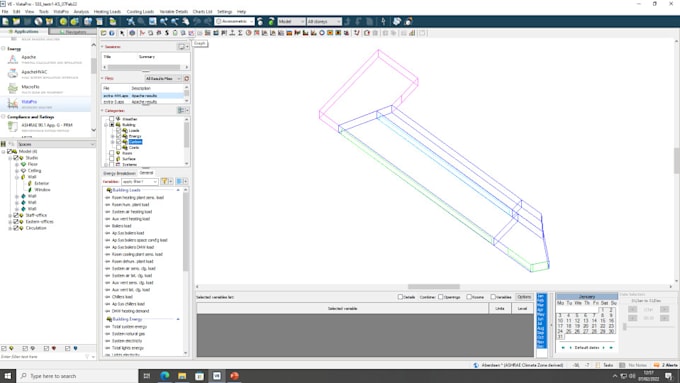Select the Room heating plant sens. load variable
The height and width of the screenshot is (383, 680).
point(137,197)
